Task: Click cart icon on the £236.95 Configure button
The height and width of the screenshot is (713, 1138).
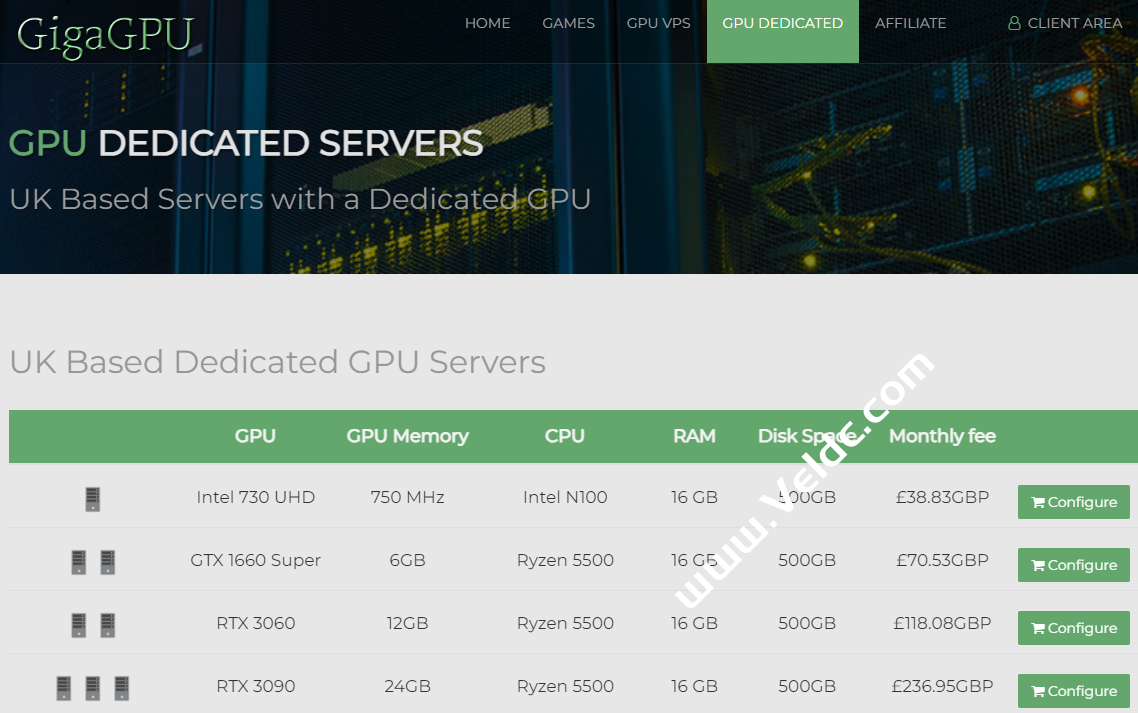Action: tap(1038, 692)
